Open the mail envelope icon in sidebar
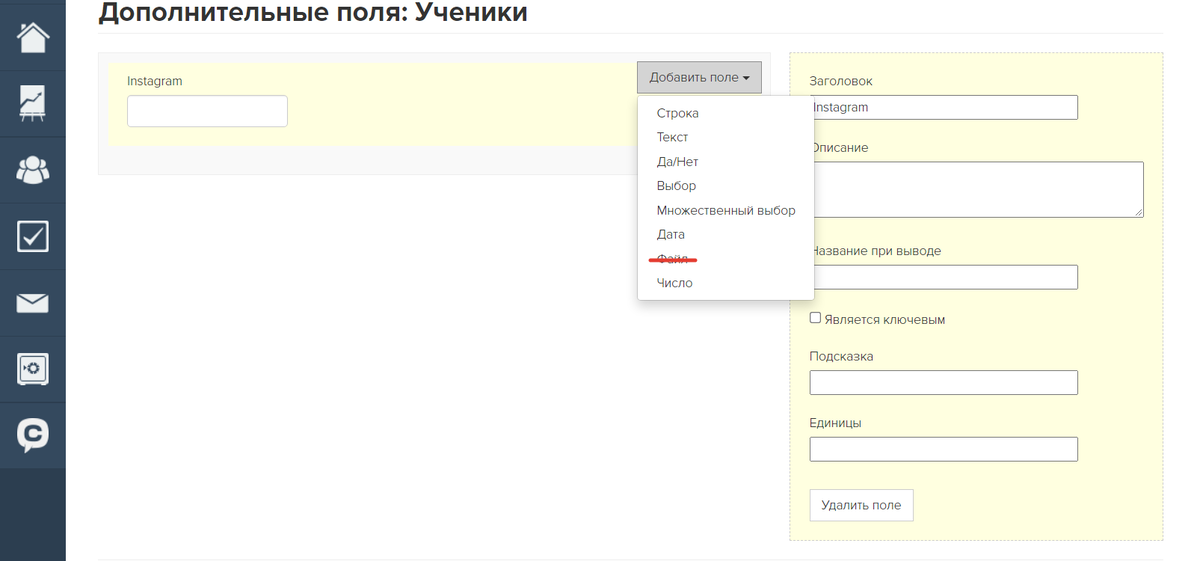 tap(33, 303)
